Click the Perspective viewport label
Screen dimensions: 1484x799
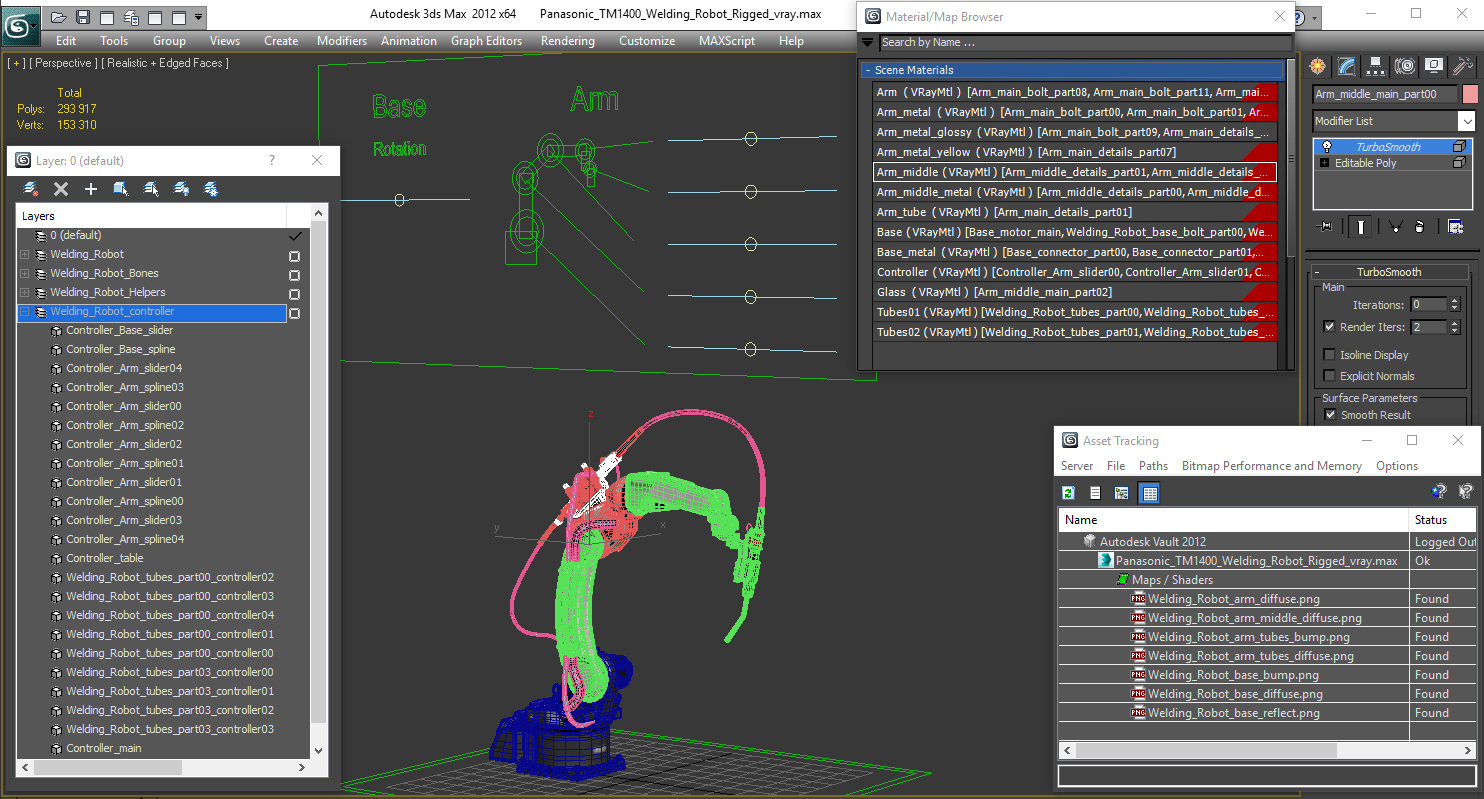click(64, 63)
